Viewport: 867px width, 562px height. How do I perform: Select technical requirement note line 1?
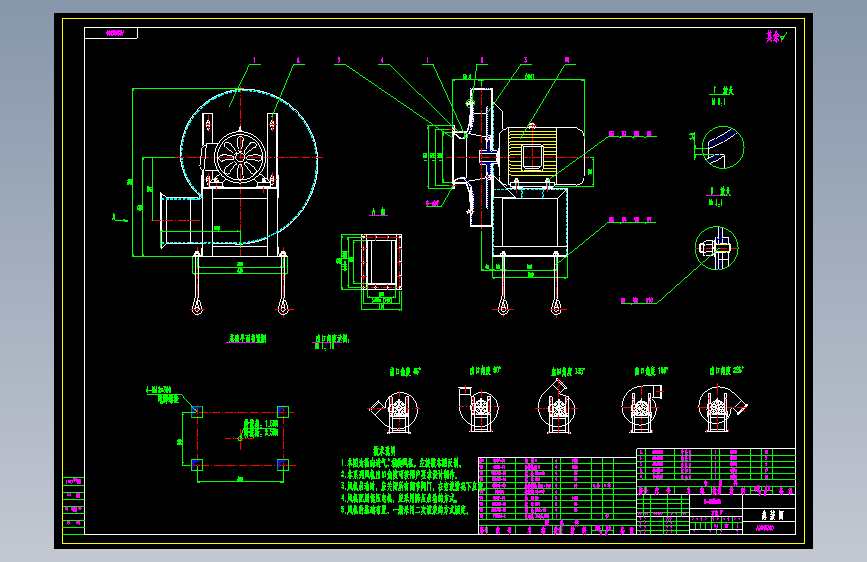point(401,463)
